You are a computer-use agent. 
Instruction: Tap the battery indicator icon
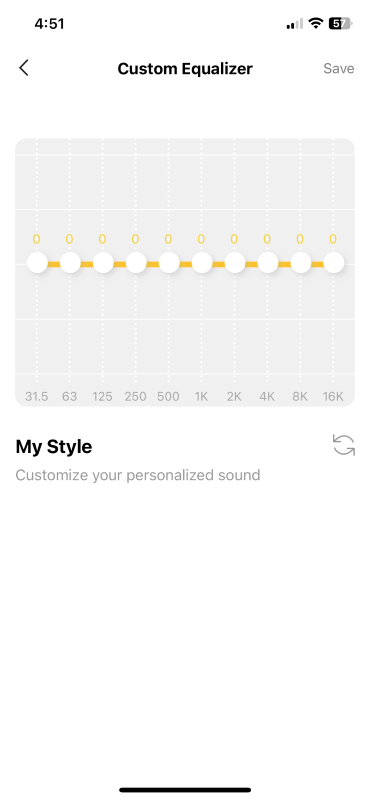point(341,23)
